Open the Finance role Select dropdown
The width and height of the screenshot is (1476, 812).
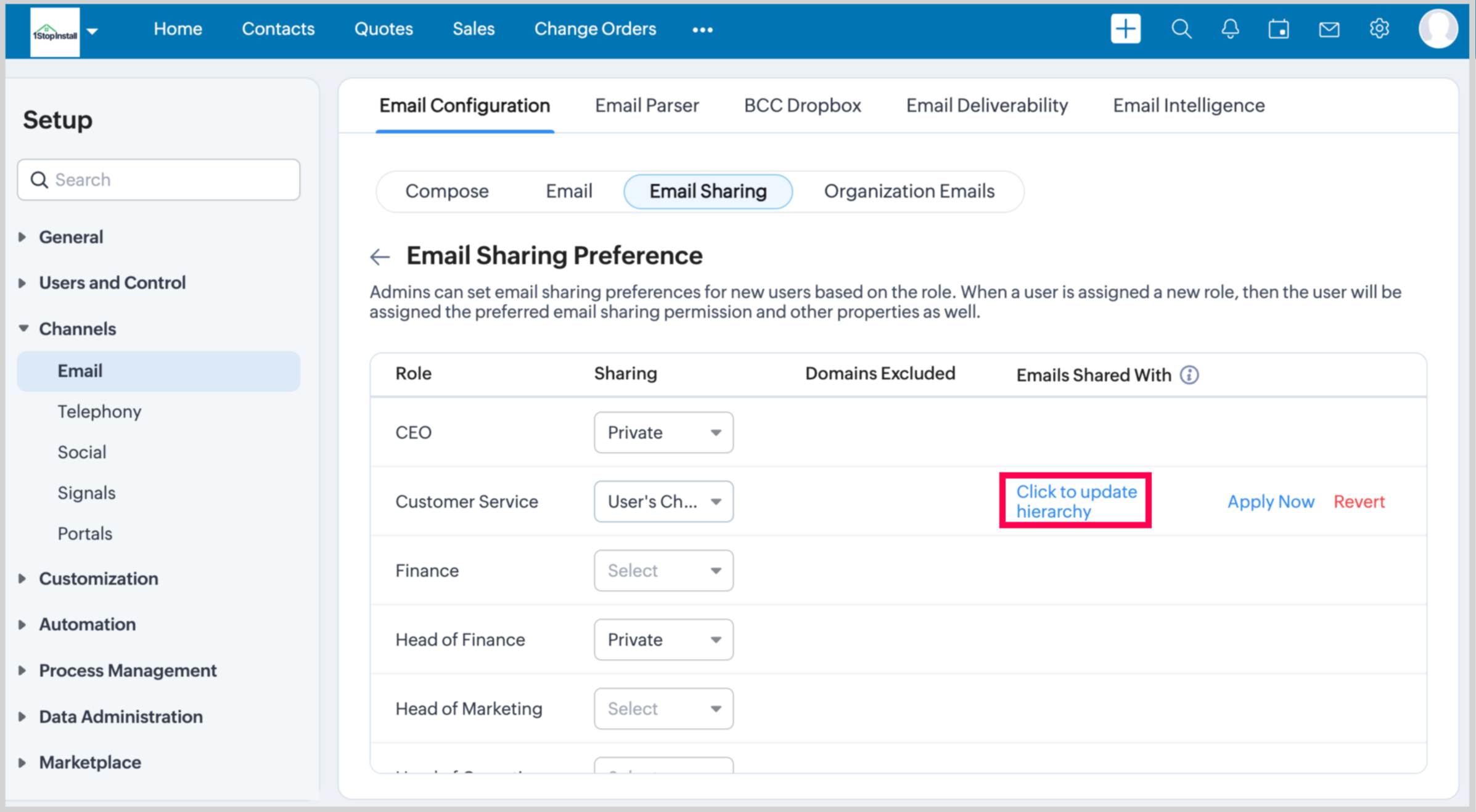(663, 570)
